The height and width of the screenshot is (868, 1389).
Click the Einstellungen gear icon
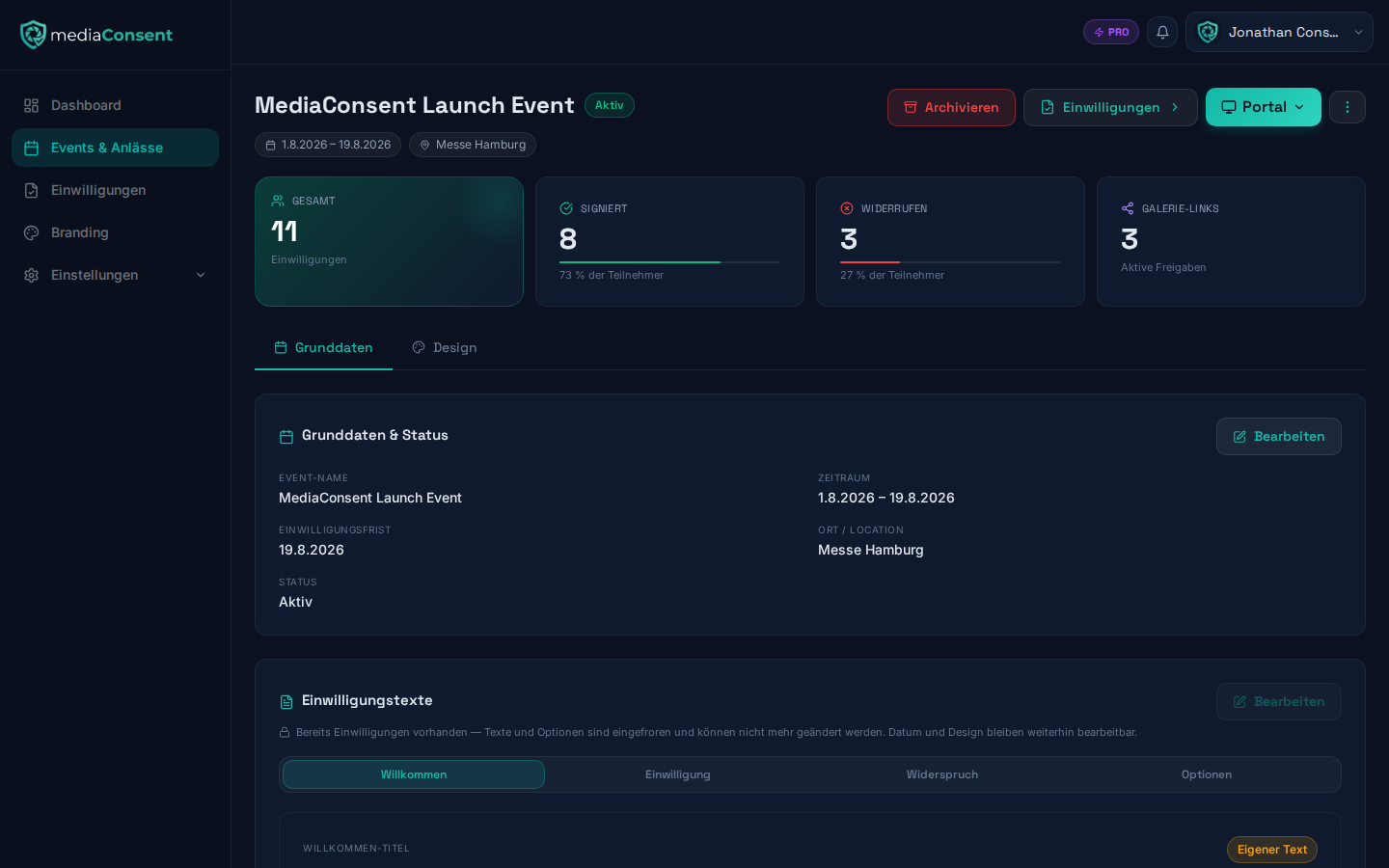(32, 275)
